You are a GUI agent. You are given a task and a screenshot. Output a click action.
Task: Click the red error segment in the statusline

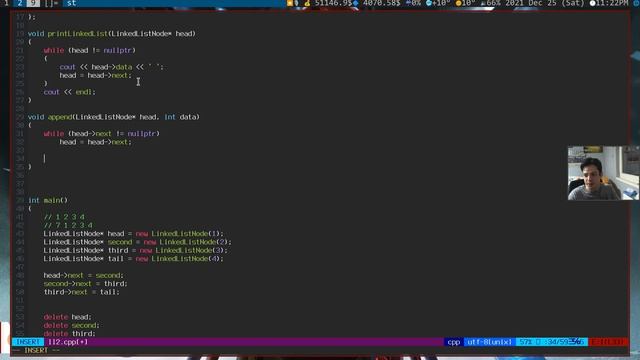tap(608, 342)
